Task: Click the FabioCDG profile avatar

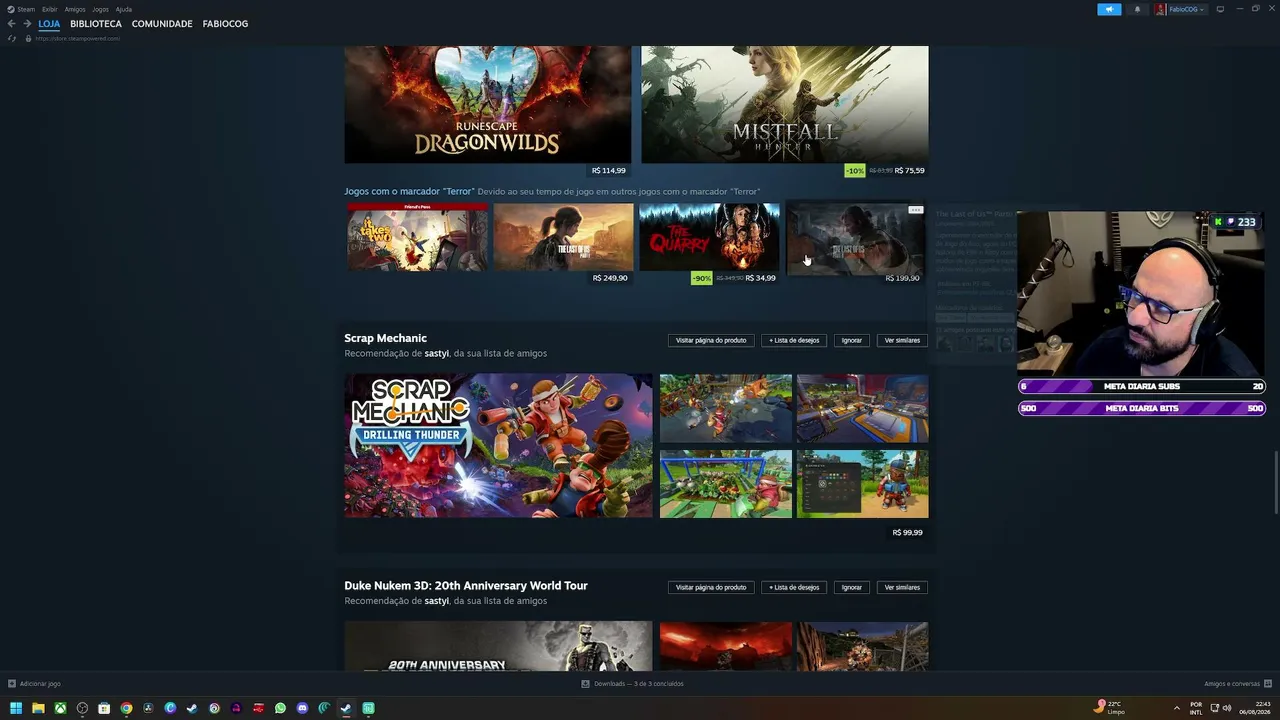Action: click(1161, 9)
